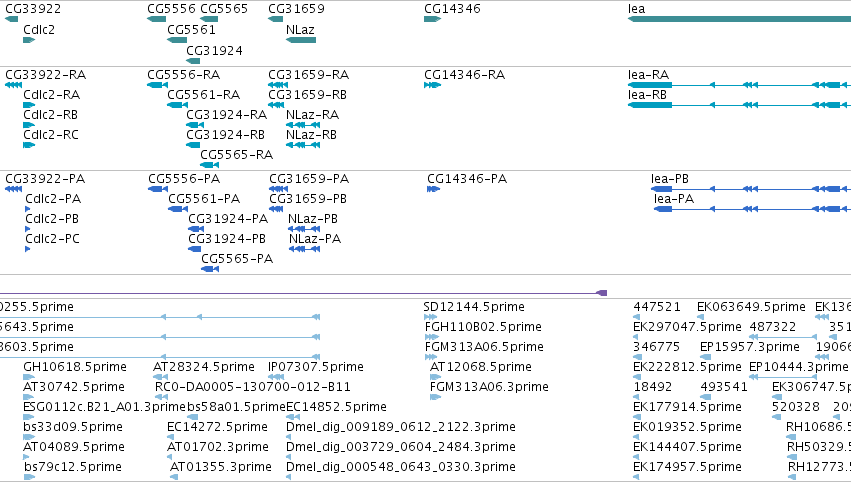
Task: Click transcript CG31924-RB
Action: point(226,135)
